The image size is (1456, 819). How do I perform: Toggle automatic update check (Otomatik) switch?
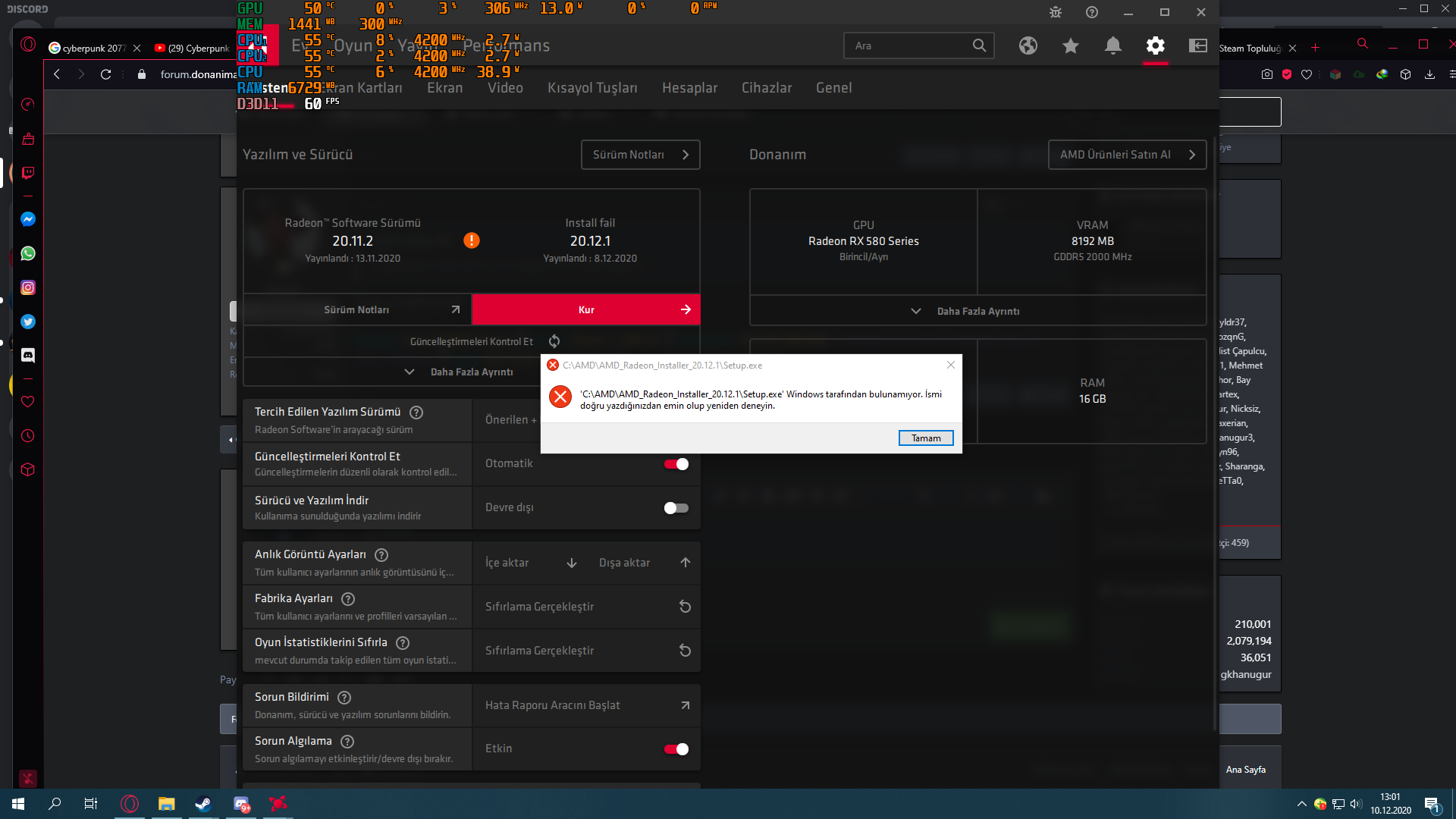[676, 464]
